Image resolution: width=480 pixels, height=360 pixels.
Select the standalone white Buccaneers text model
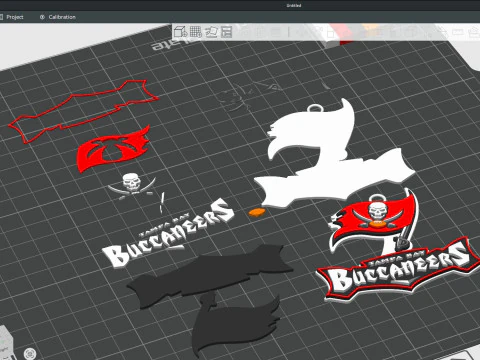click(x=167, y=233)
